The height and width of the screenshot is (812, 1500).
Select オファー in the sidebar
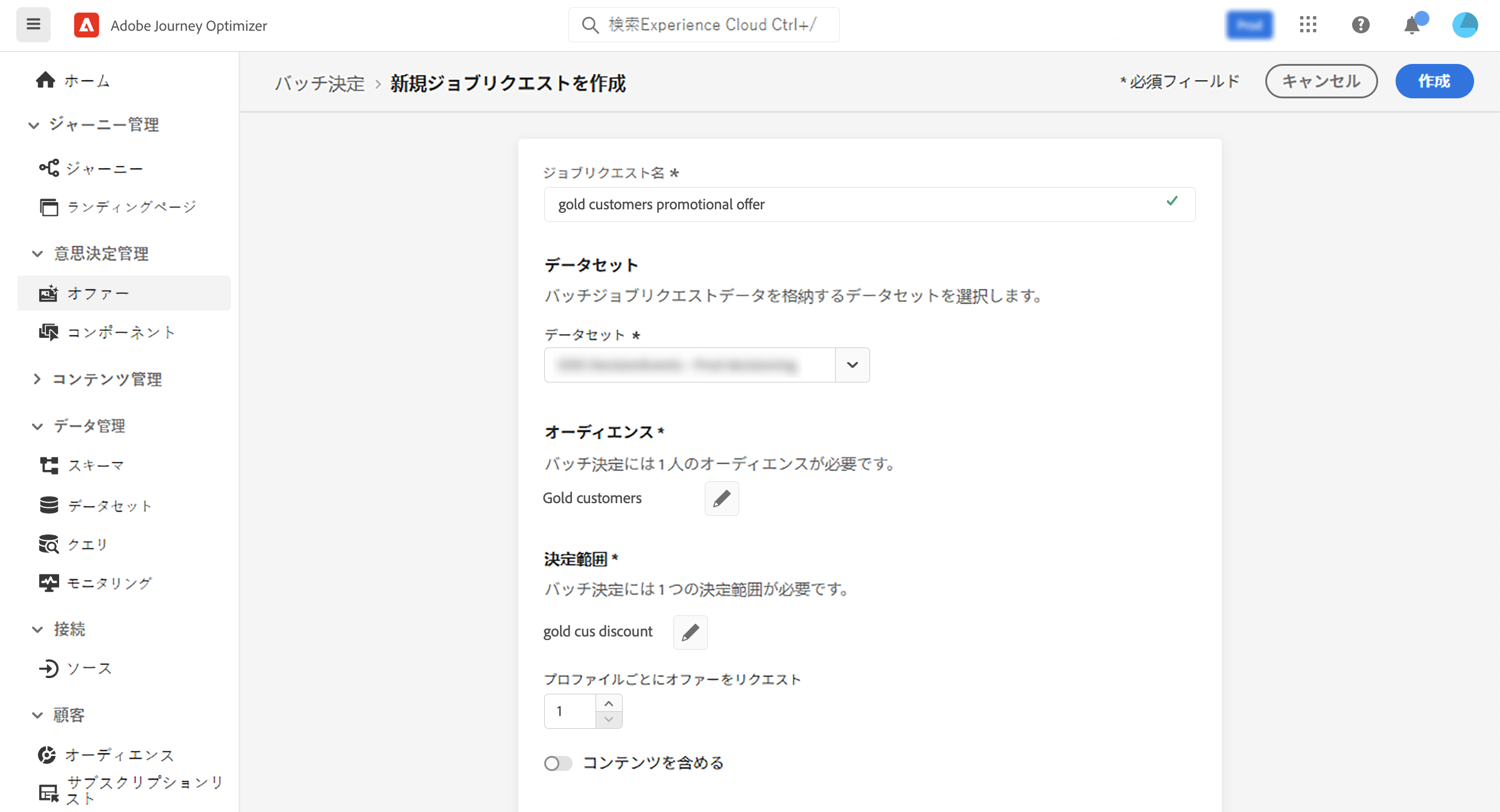tap(98, 293)
